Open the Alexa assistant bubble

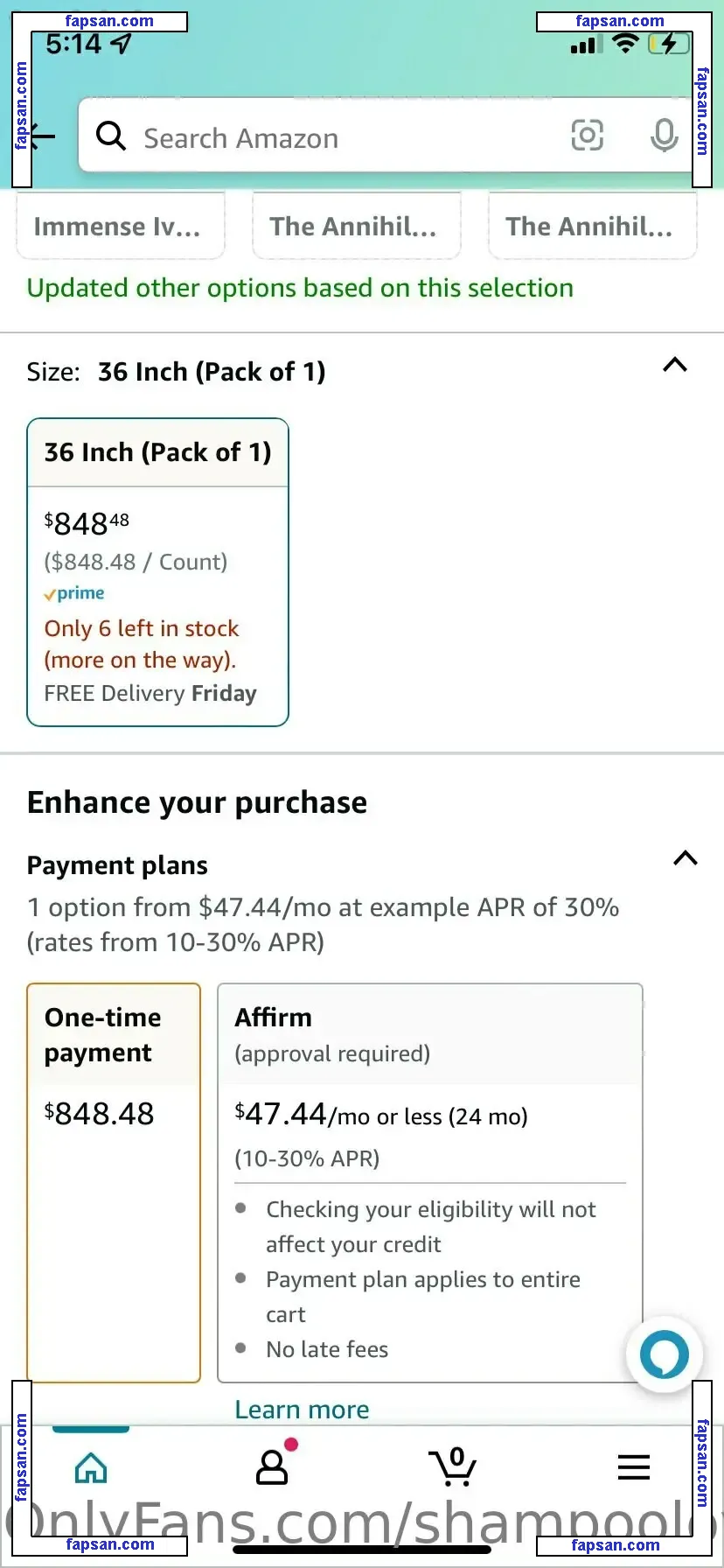click(x=665, y=1354)
